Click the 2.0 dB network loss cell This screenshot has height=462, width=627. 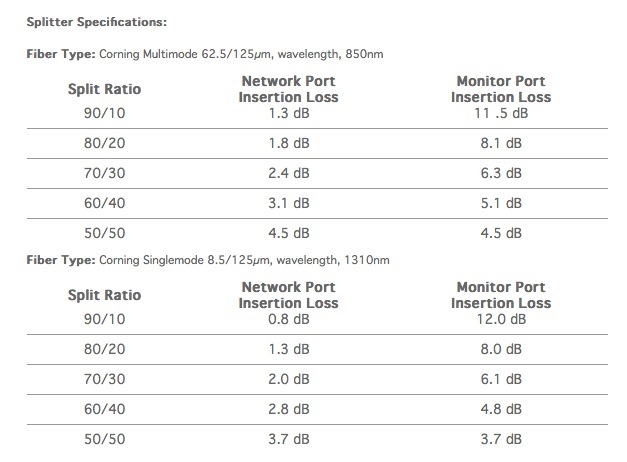coord(289,379)
